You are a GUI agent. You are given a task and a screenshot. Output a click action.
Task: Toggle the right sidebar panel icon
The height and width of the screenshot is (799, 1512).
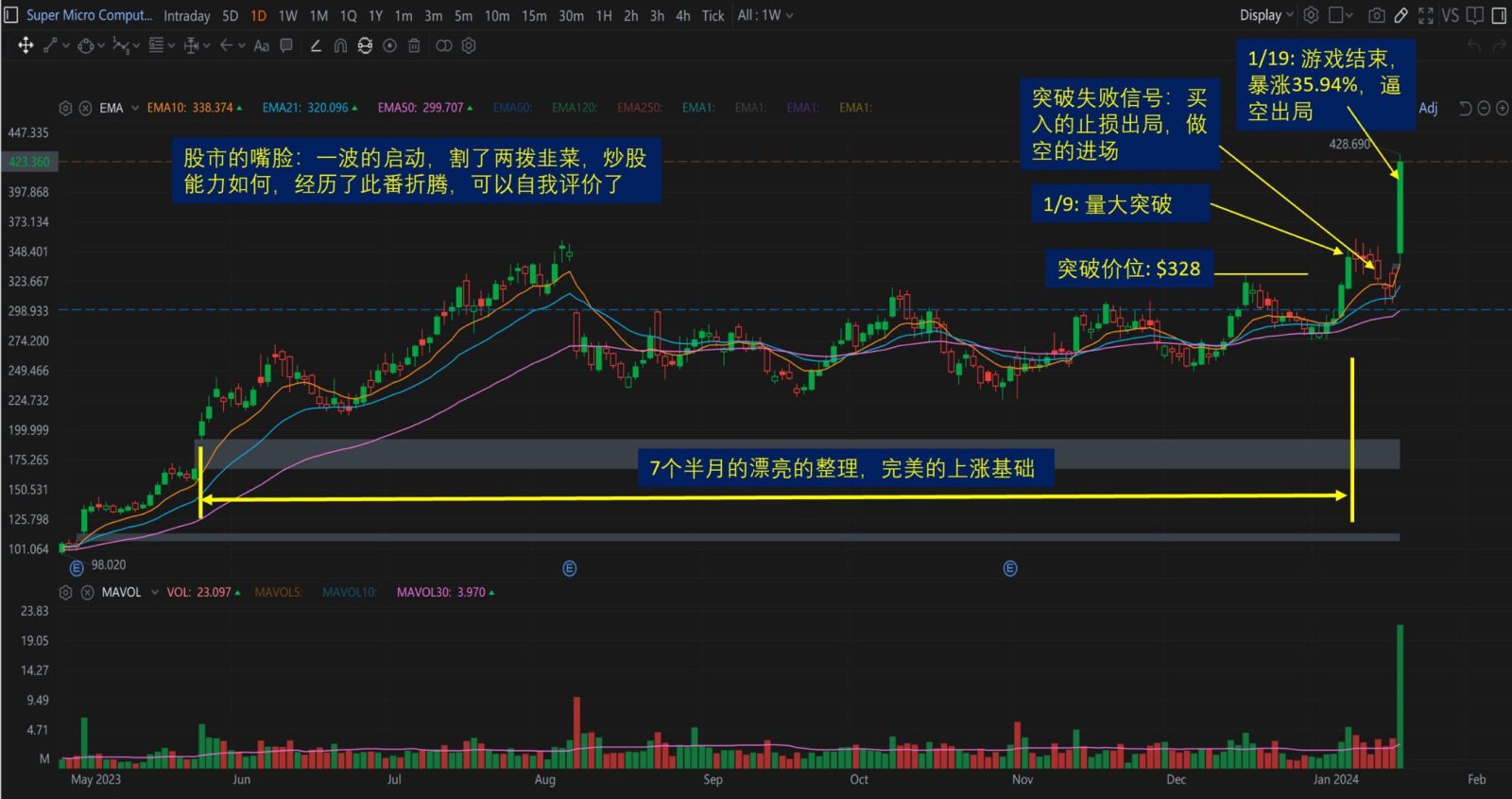tap(1499, 15)
